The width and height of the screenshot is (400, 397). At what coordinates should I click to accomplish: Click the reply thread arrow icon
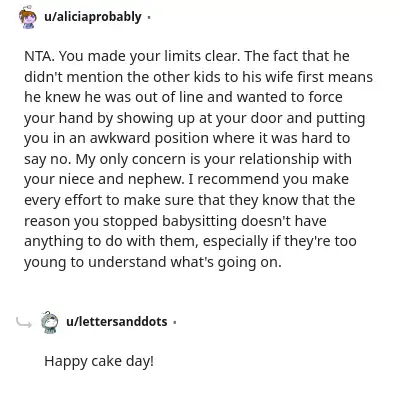24,322
